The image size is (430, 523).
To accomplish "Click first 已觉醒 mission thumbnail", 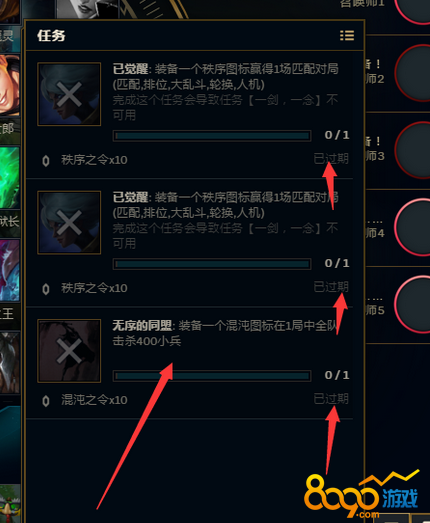I will (69, 94).
